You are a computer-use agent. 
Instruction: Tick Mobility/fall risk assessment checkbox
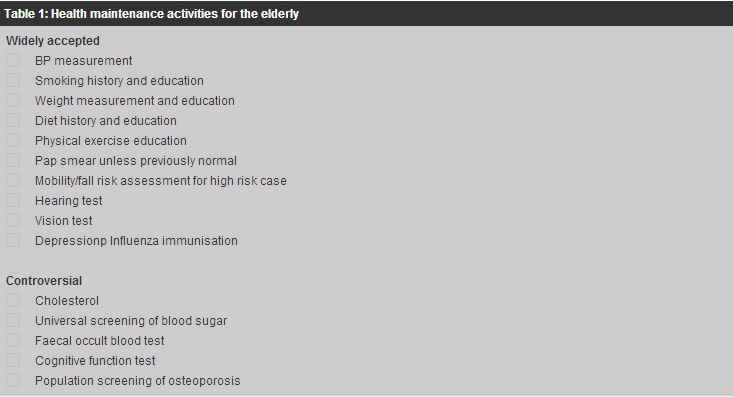tap(13, 180)
